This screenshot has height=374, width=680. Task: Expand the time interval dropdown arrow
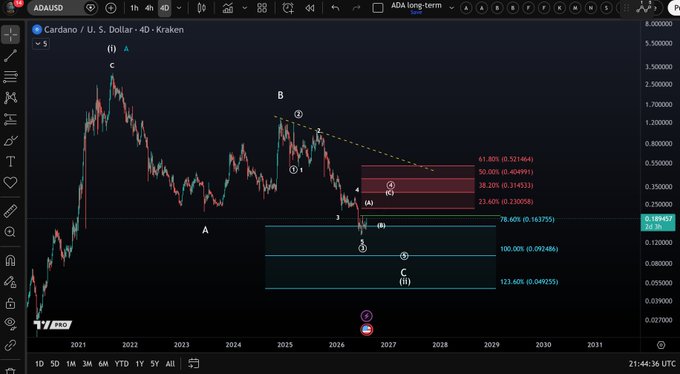pos(179,8)
